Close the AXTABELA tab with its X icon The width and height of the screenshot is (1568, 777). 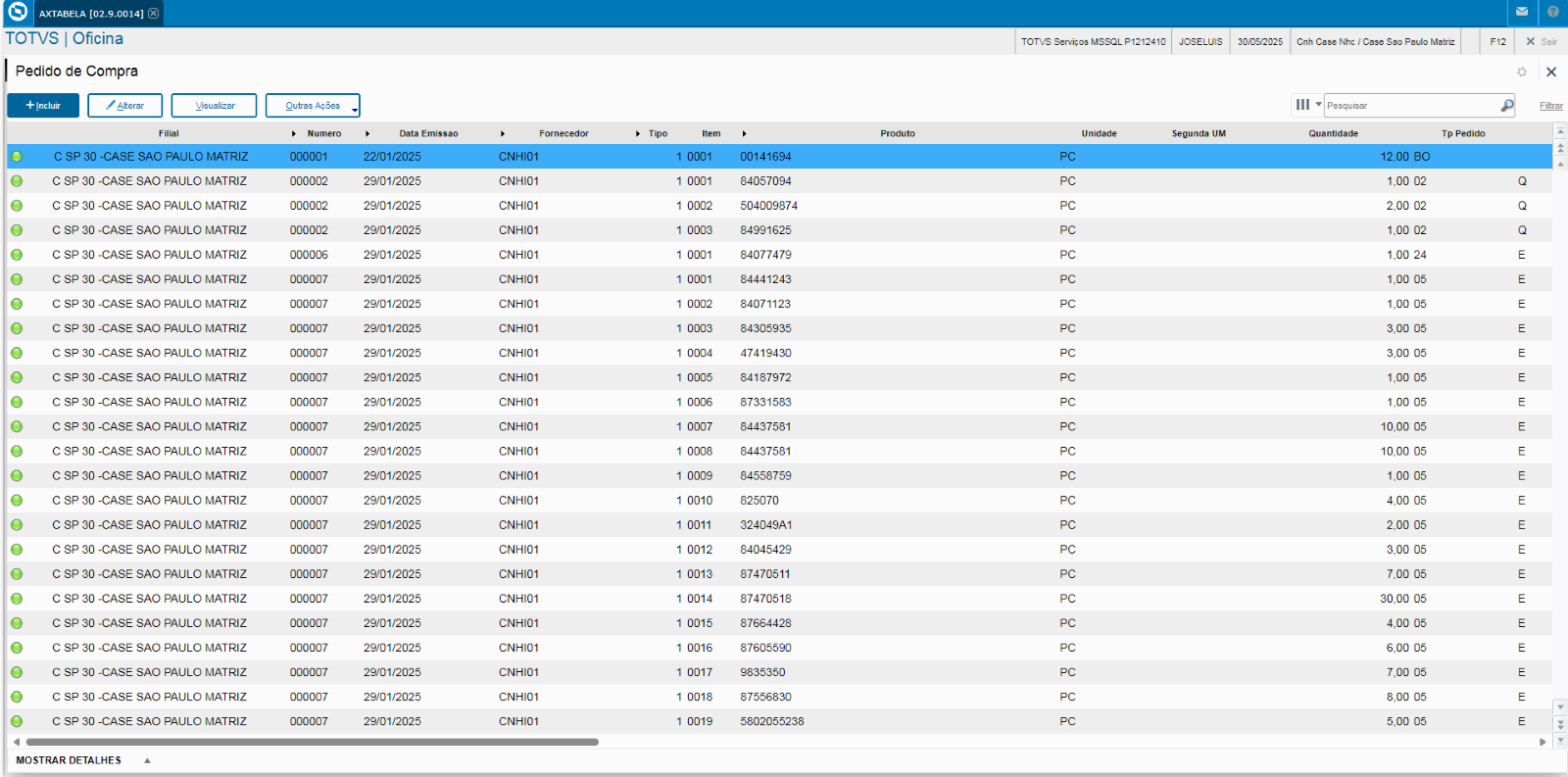[x=153, y=14]
